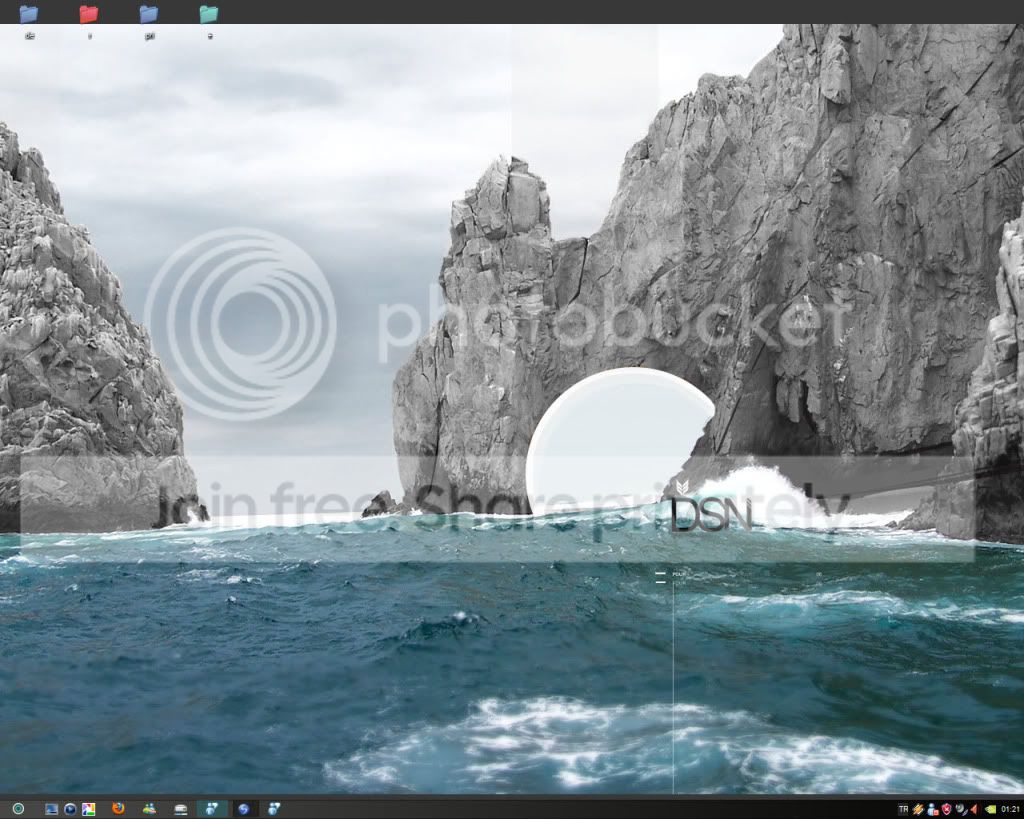Click the orange lightning tray icon
Viewport: 1024px width, 819px height.
tap(918, 809)
